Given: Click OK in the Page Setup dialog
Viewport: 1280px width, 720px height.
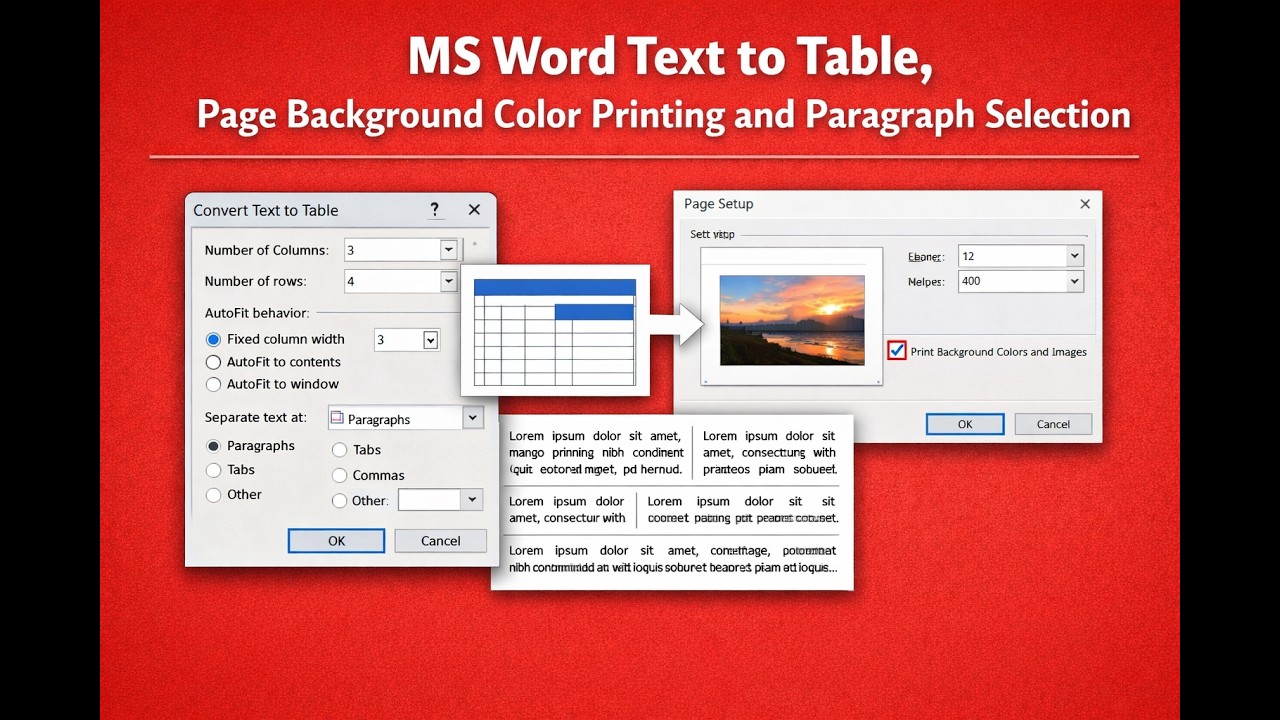Looking at the screenshot, I should click(x=965, y=424).
